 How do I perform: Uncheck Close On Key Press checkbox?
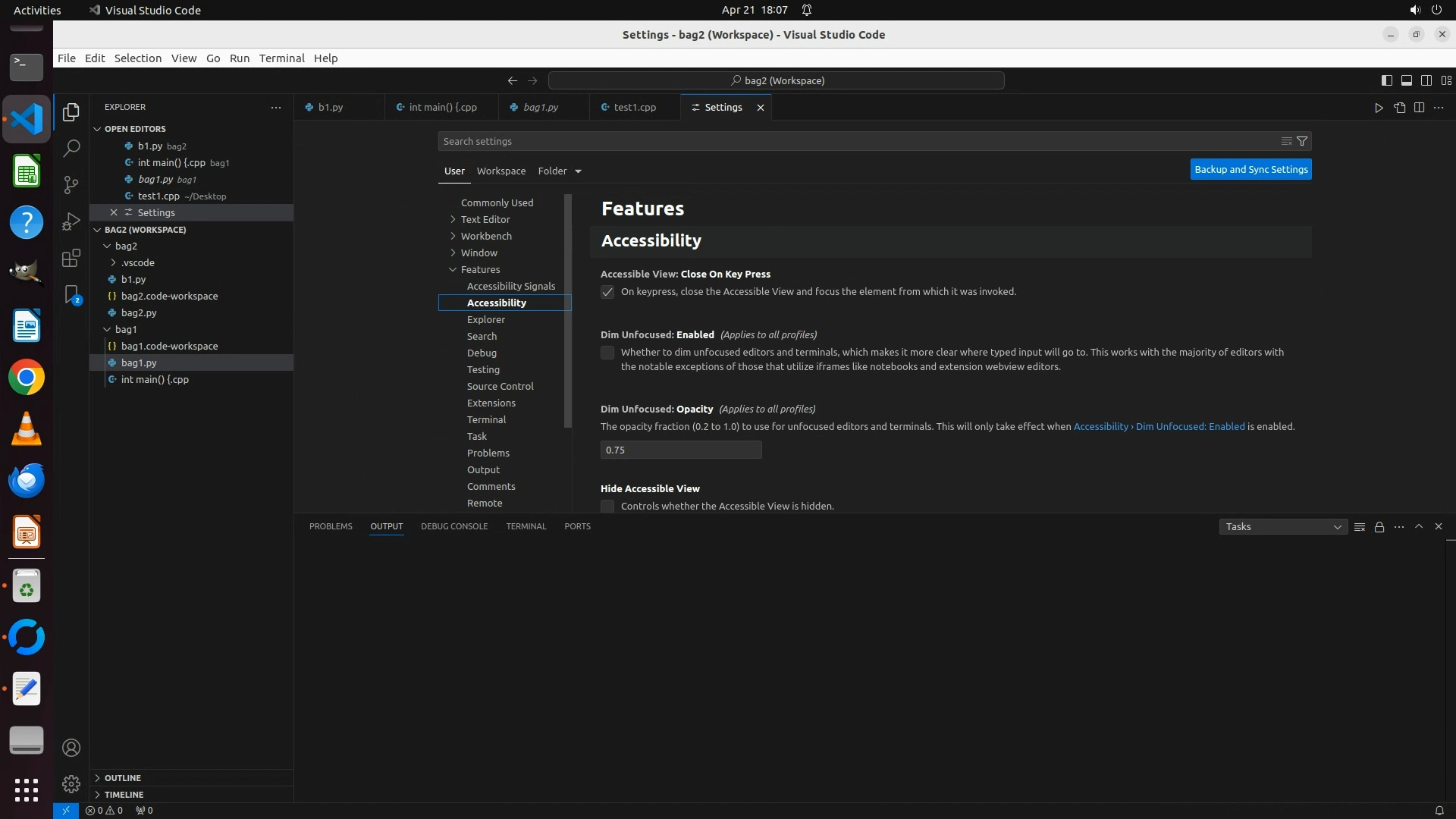[607, 292]
